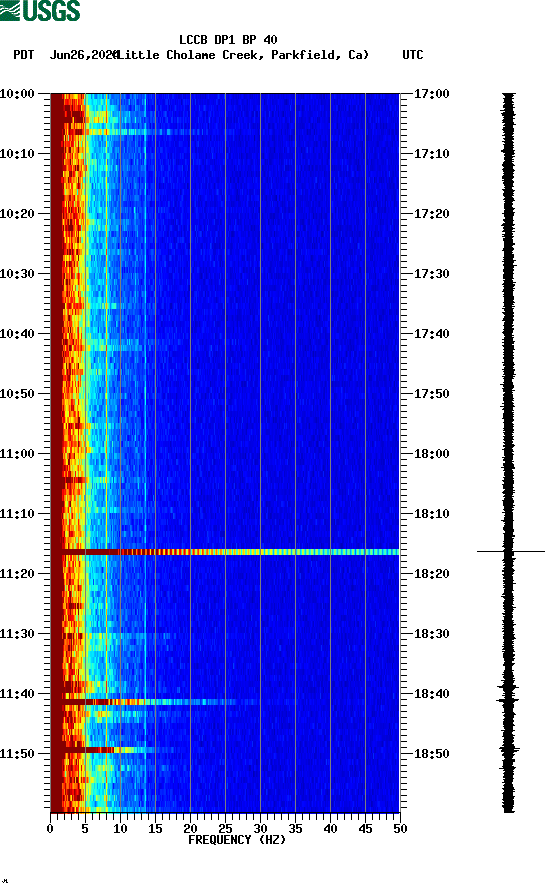Image resolution: width=552 pixels, height=892 pixels.
Task: Click the '50' frequency axis label
Action: (400, 829)
